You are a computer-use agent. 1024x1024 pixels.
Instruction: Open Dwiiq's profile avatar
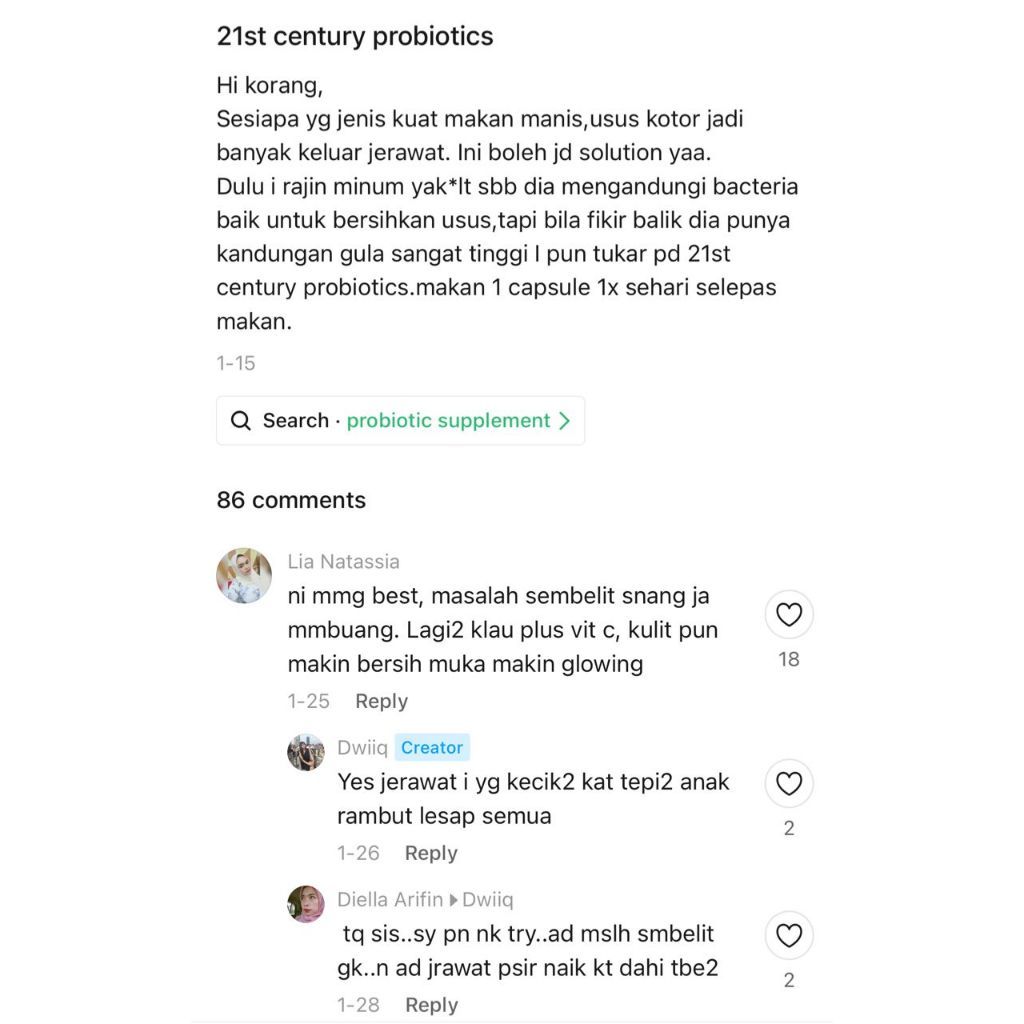click(x=306, y=752)
